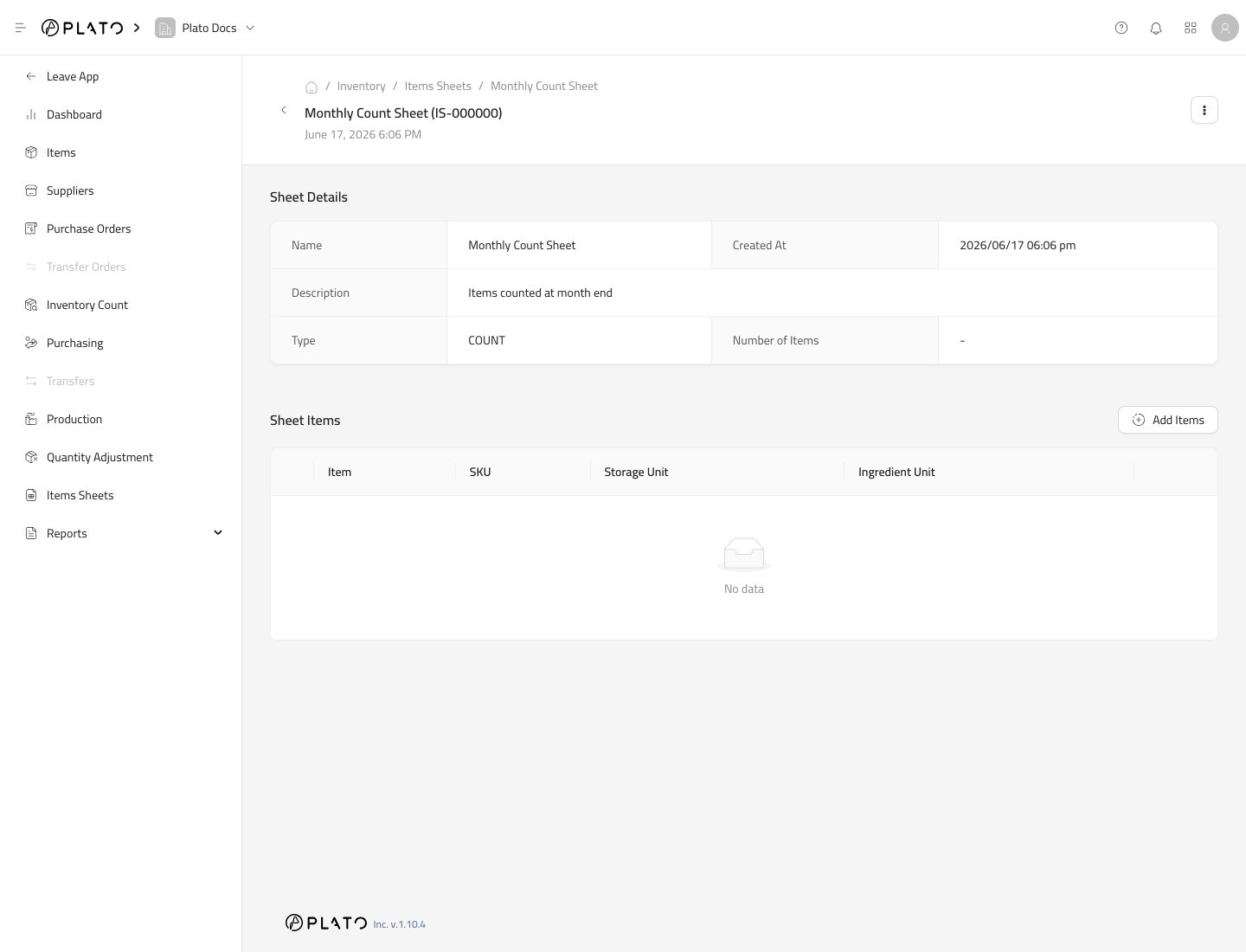The image size is (1246, 952).
Task: Open the Suppliers page
Action: (121, 190)
